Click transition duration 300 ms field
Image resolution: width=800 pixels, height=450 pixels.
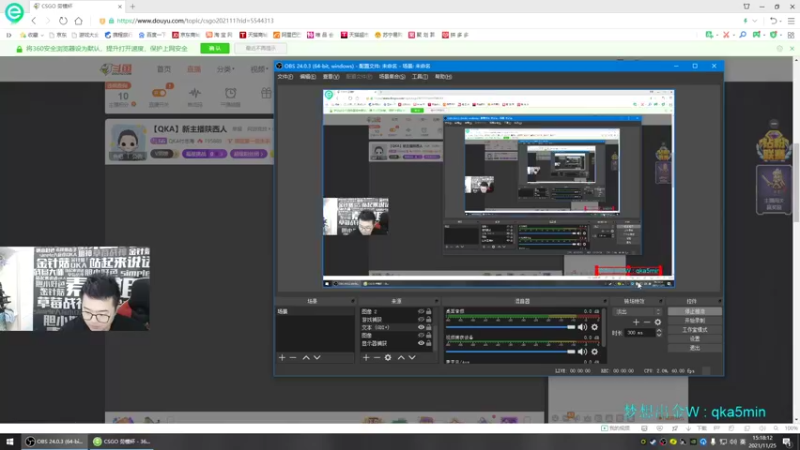640,333
